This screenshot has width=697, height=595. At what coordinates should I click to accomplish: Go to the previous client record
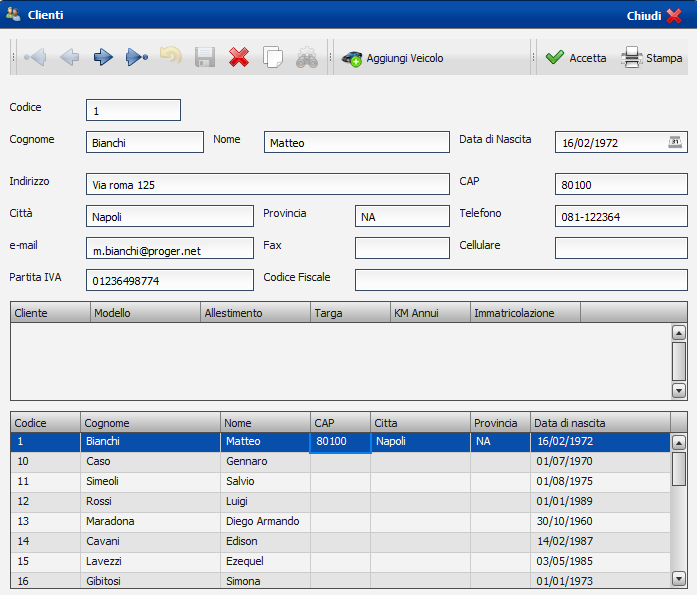point(69,57)
